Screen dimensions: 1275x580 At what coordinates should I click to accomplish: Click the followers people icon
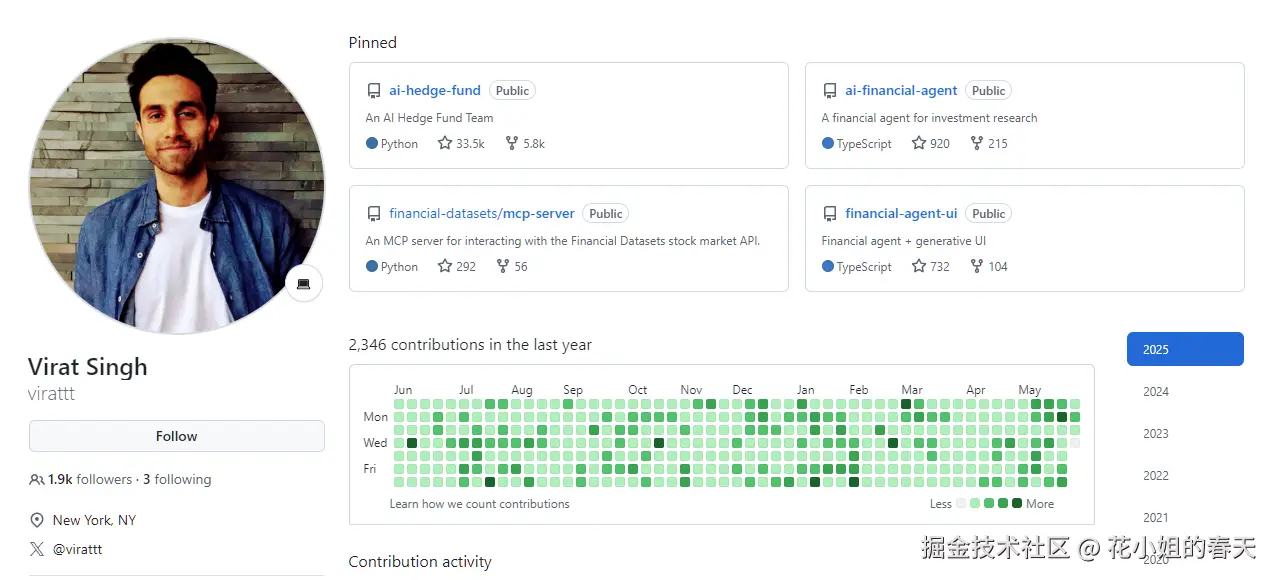[37, 480]
